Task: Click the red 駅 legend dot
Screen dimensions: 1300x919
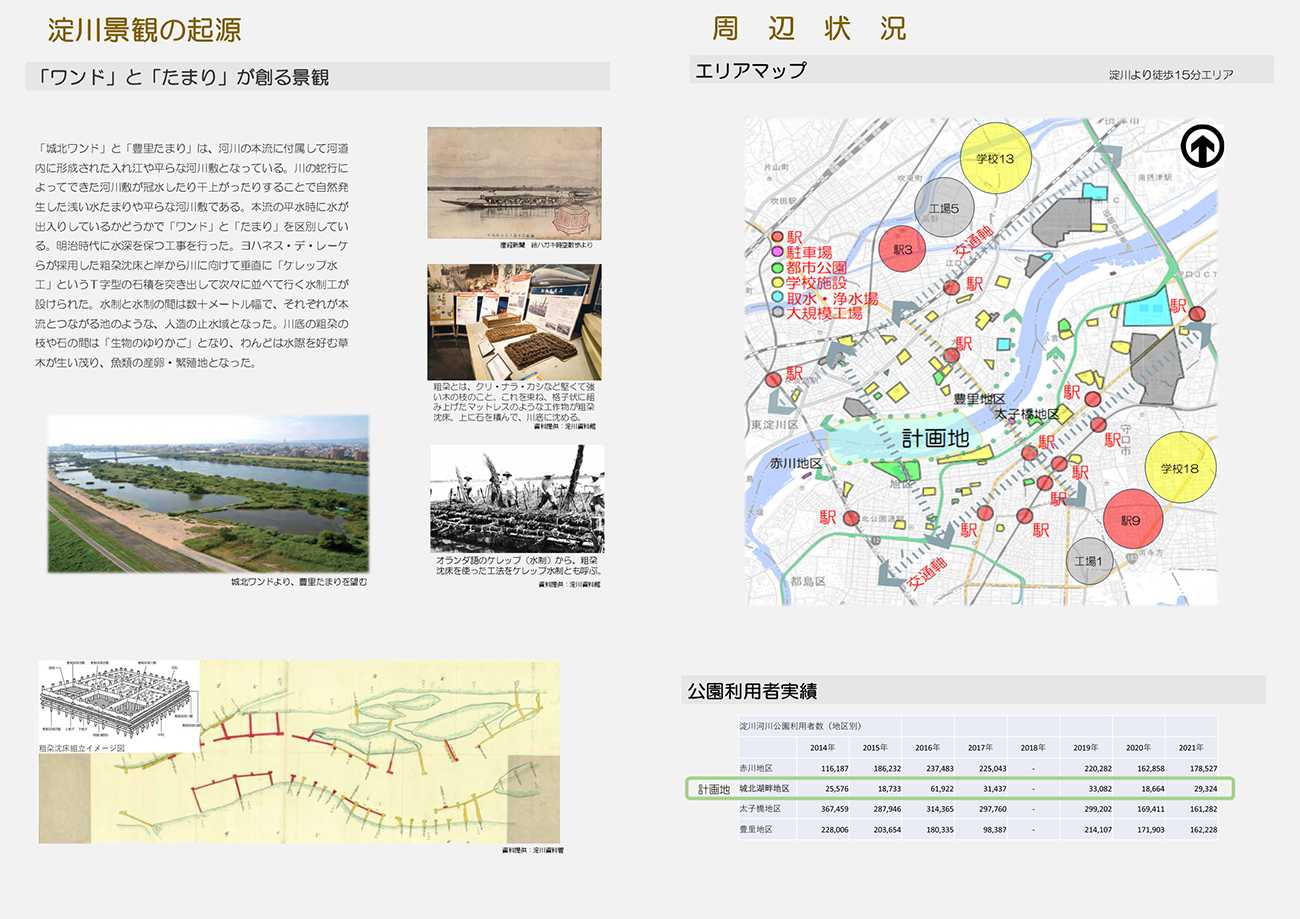Action: pyautogui.click(x=775, y=236)
